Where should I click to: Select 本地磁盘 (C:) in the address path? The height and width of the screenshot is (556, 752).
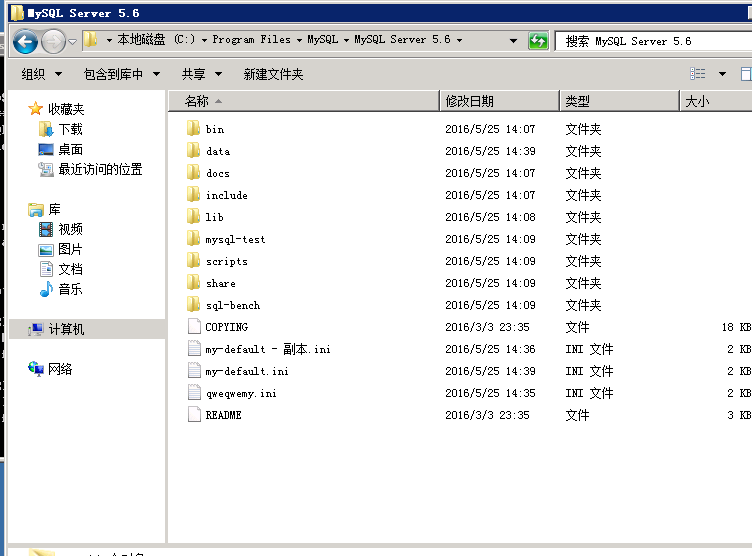(156, 40)
